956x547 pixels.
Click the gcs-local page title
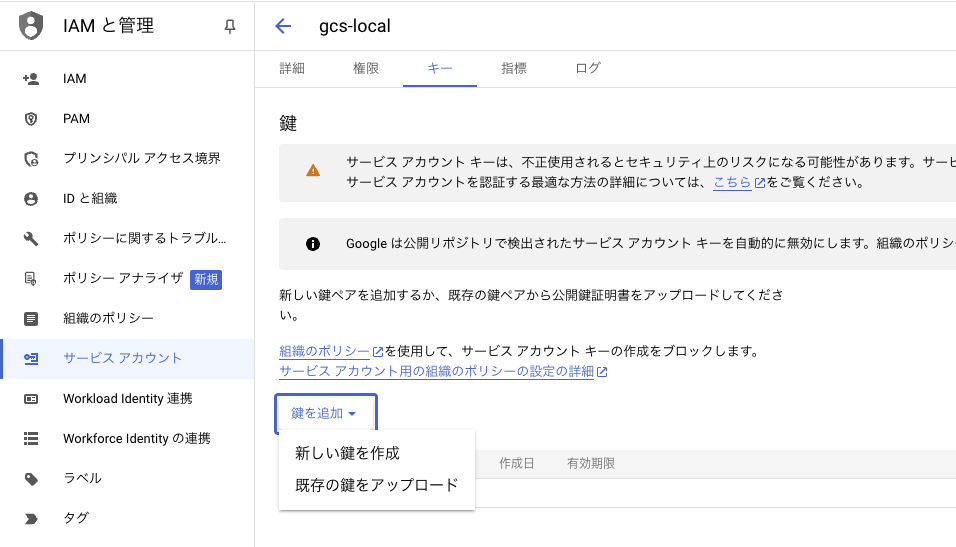(x=355, y=26)
